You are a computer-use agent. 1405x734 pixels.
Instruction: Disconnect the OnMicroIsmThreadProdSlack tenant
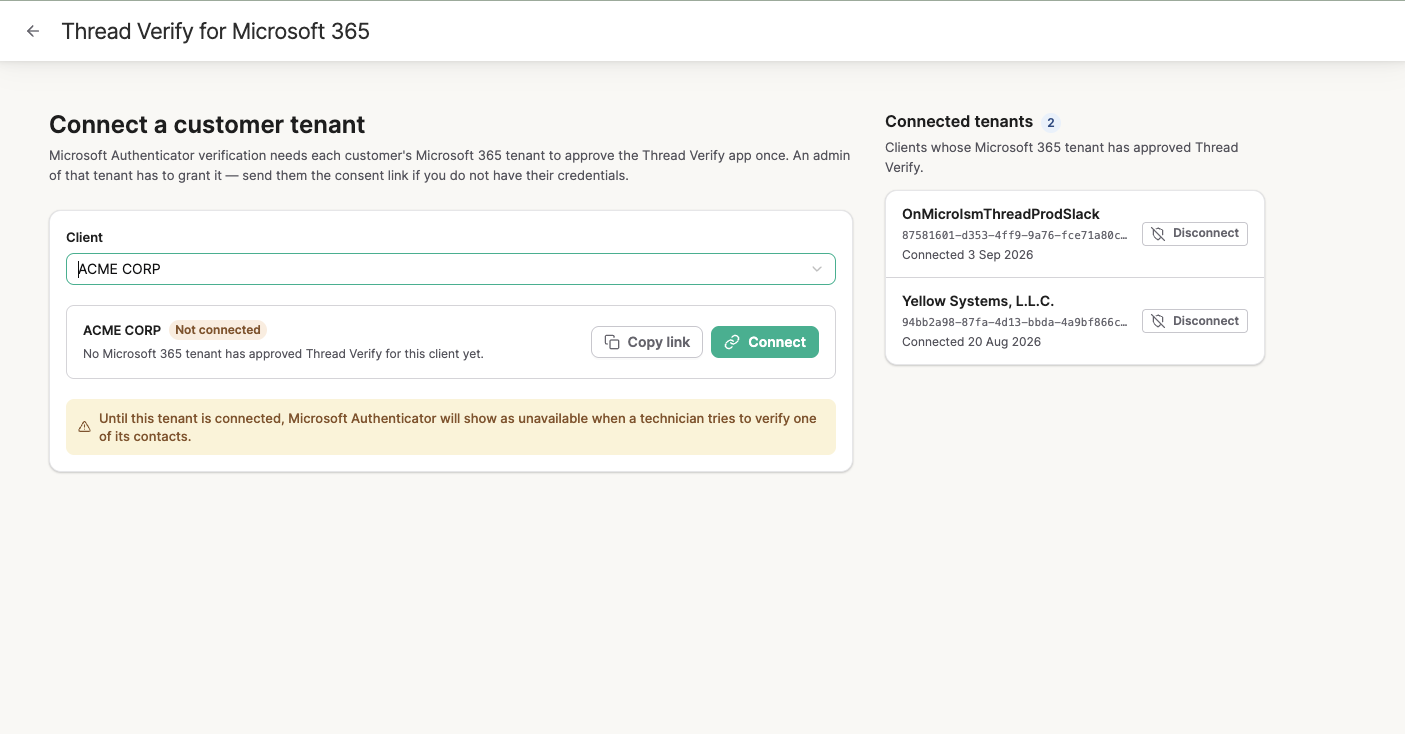click(x=1195, y=233)
